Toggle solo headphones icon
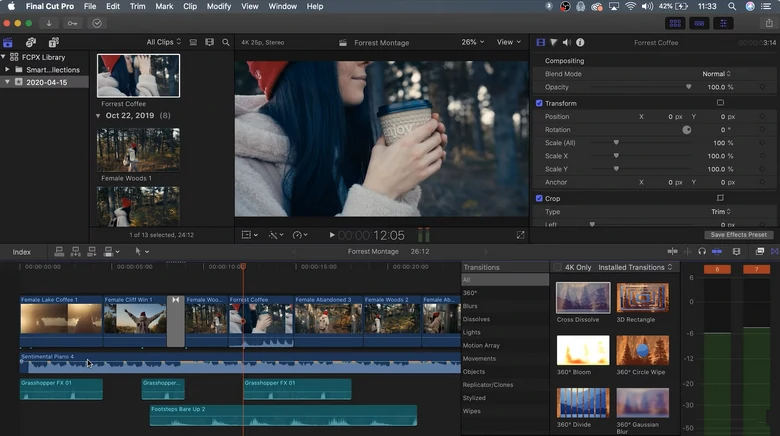The image size is (780, 436). click(702, 252)
